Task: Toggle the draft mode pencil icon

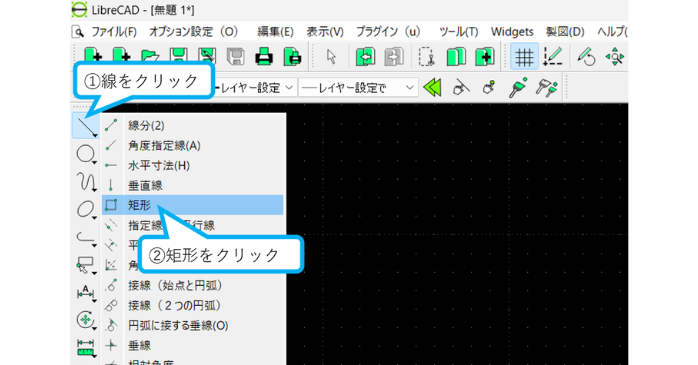Action: [x=553, y=57]
